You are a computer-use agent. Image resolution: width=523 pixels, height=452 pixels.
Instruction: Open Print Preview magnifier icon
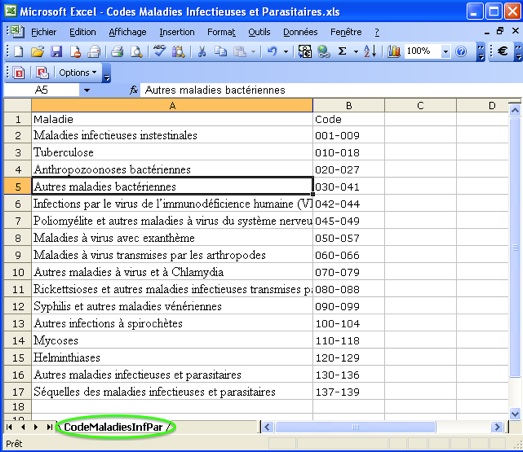point(136,52)
